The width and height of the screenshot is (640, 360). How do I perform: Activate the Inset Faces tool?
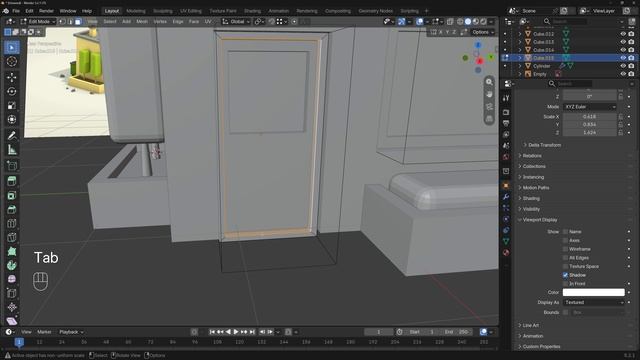point(12,196)
